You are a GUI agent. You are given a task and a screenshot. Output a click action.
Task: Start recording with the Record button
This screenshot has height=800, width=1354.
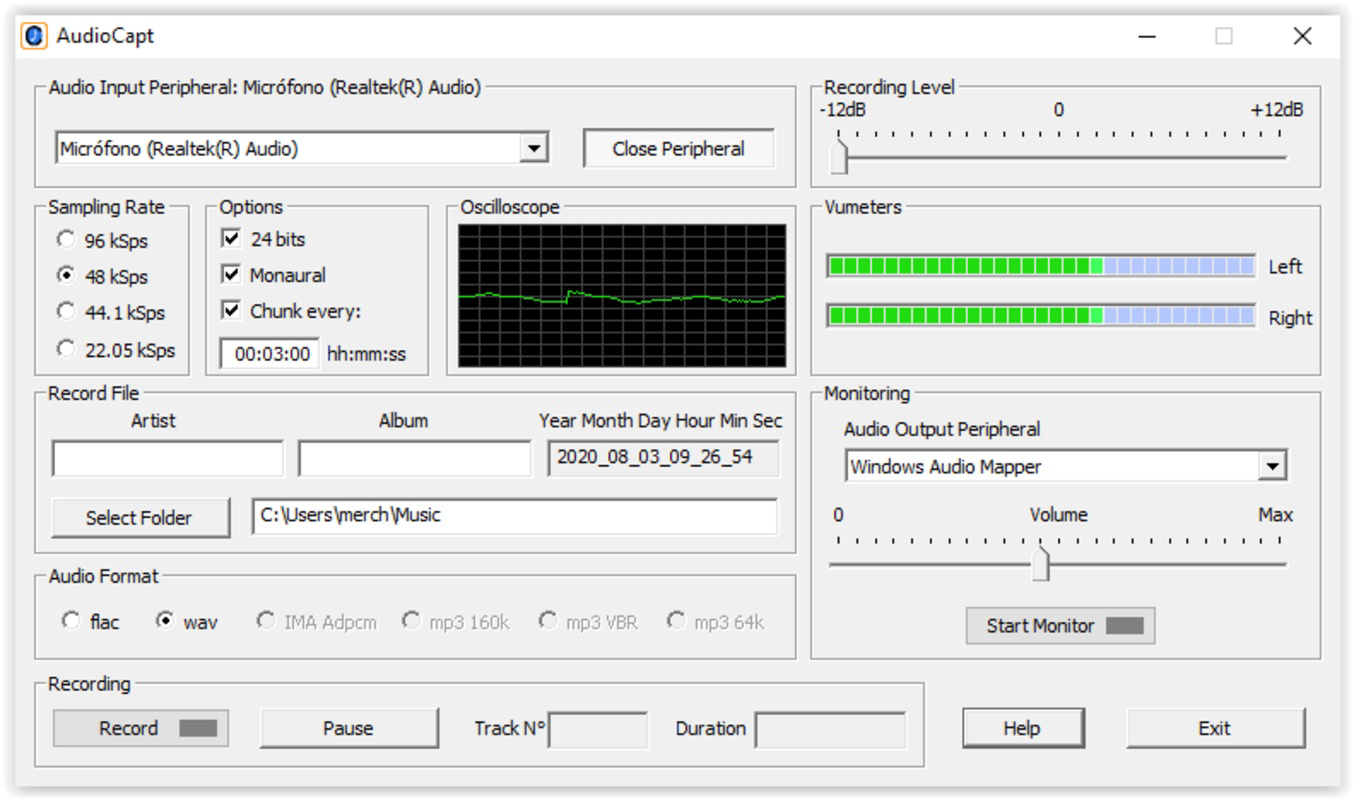point(141,728)
